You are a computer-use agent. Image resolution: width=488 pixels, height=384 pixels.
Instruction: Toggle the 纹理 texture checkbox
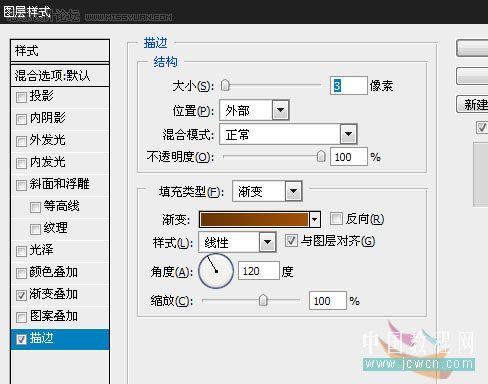(x=35, y=229)
